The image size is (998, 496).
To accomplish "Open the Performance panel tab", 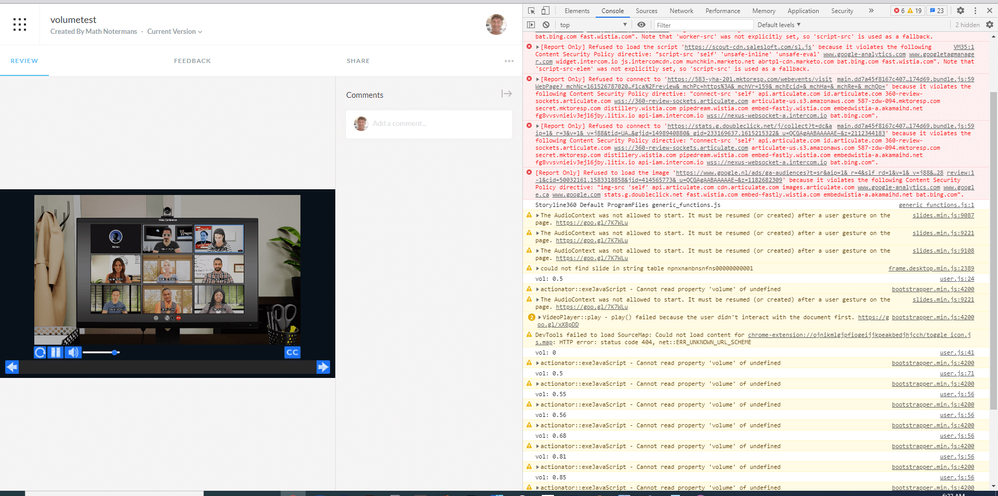I will [722, 11].
